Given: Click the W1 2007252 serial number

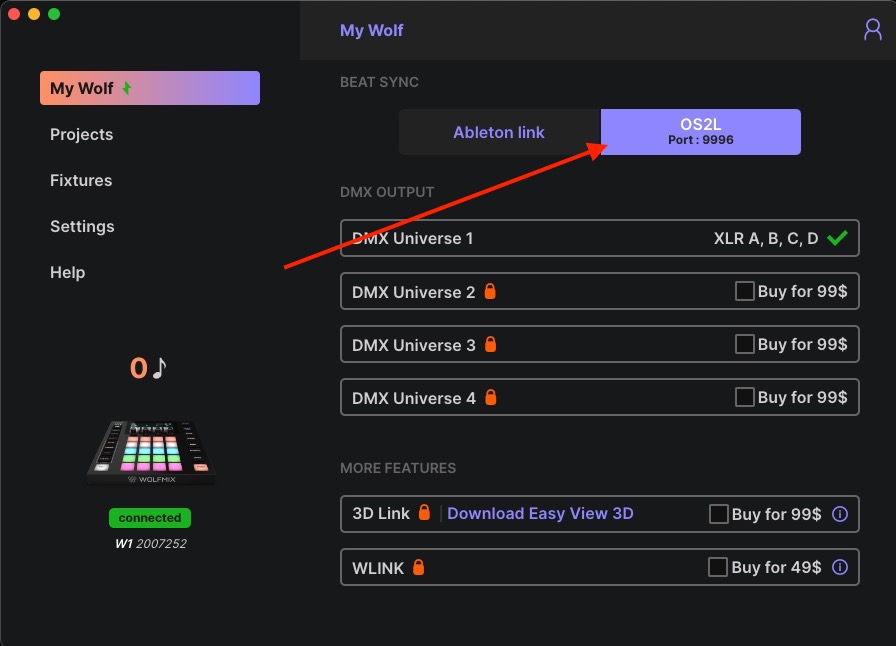Looking at the screenshot, I should 151,544.
